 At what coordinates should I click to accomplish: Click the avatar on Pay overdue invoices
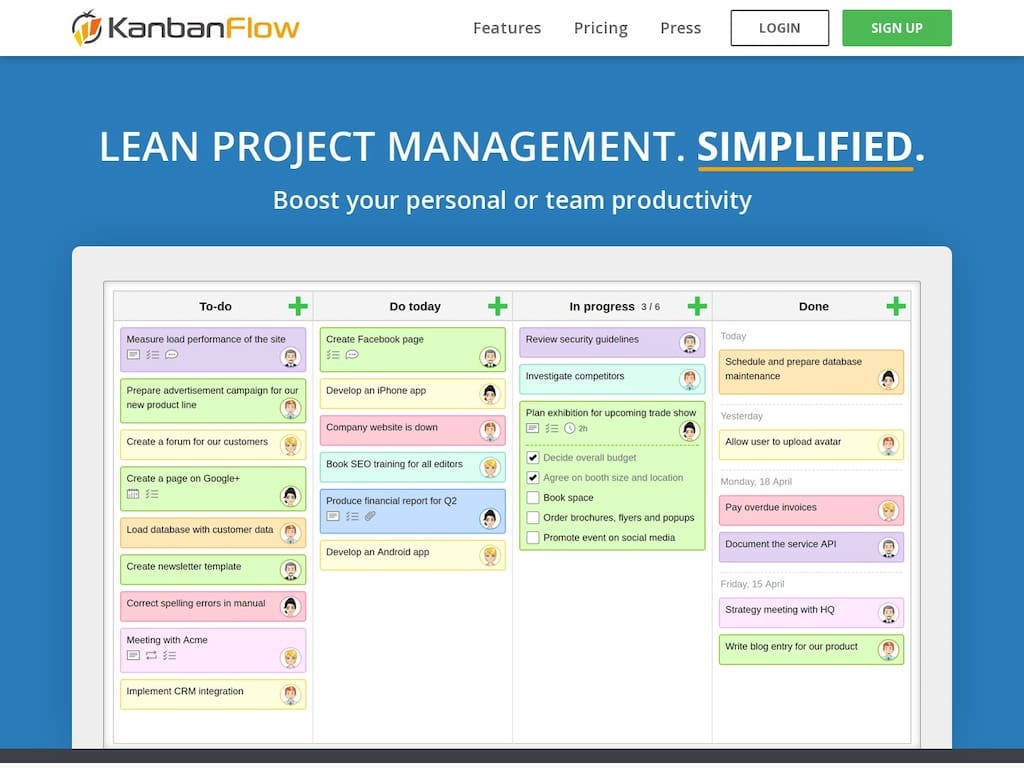pyautogui.click(x=891, y=511)
